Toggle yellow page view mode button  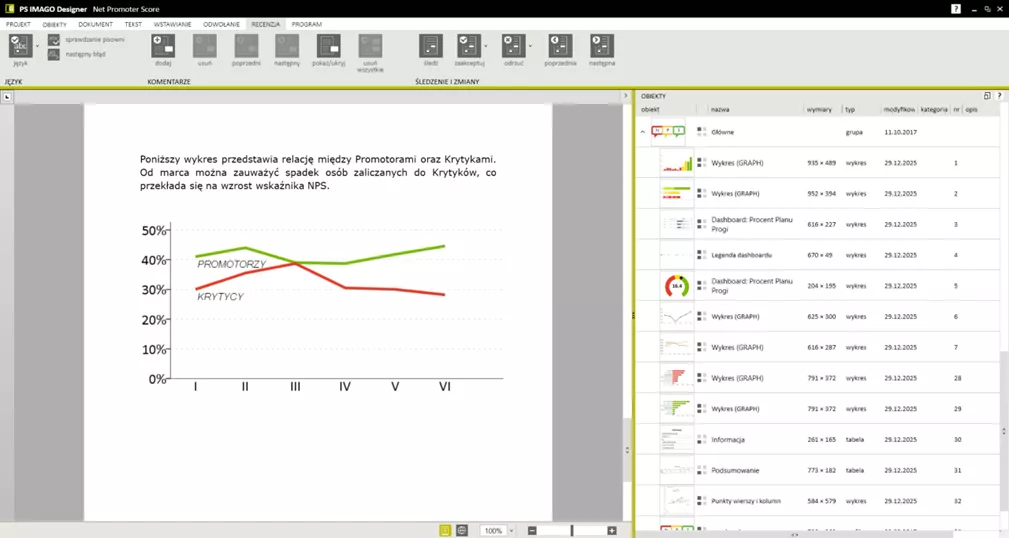point(445,530)
